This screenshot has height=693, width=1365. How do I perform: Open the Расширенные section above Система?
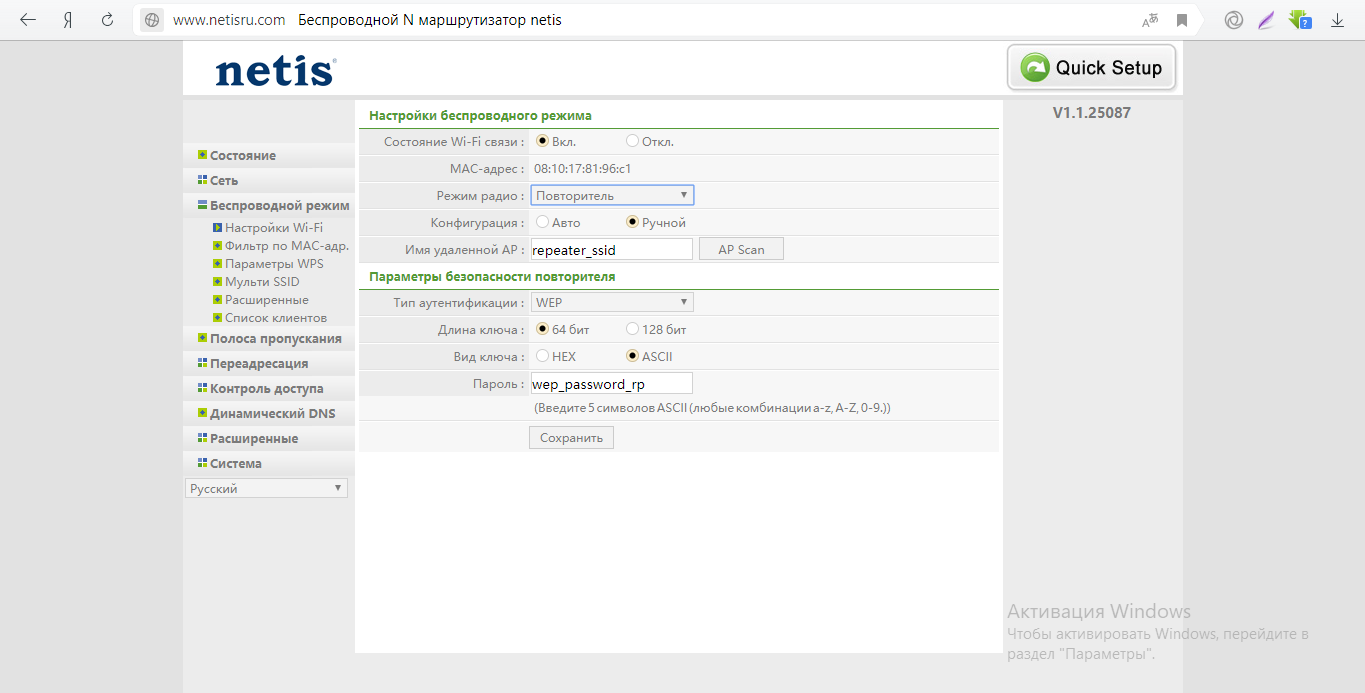click(x=254, y=438)
